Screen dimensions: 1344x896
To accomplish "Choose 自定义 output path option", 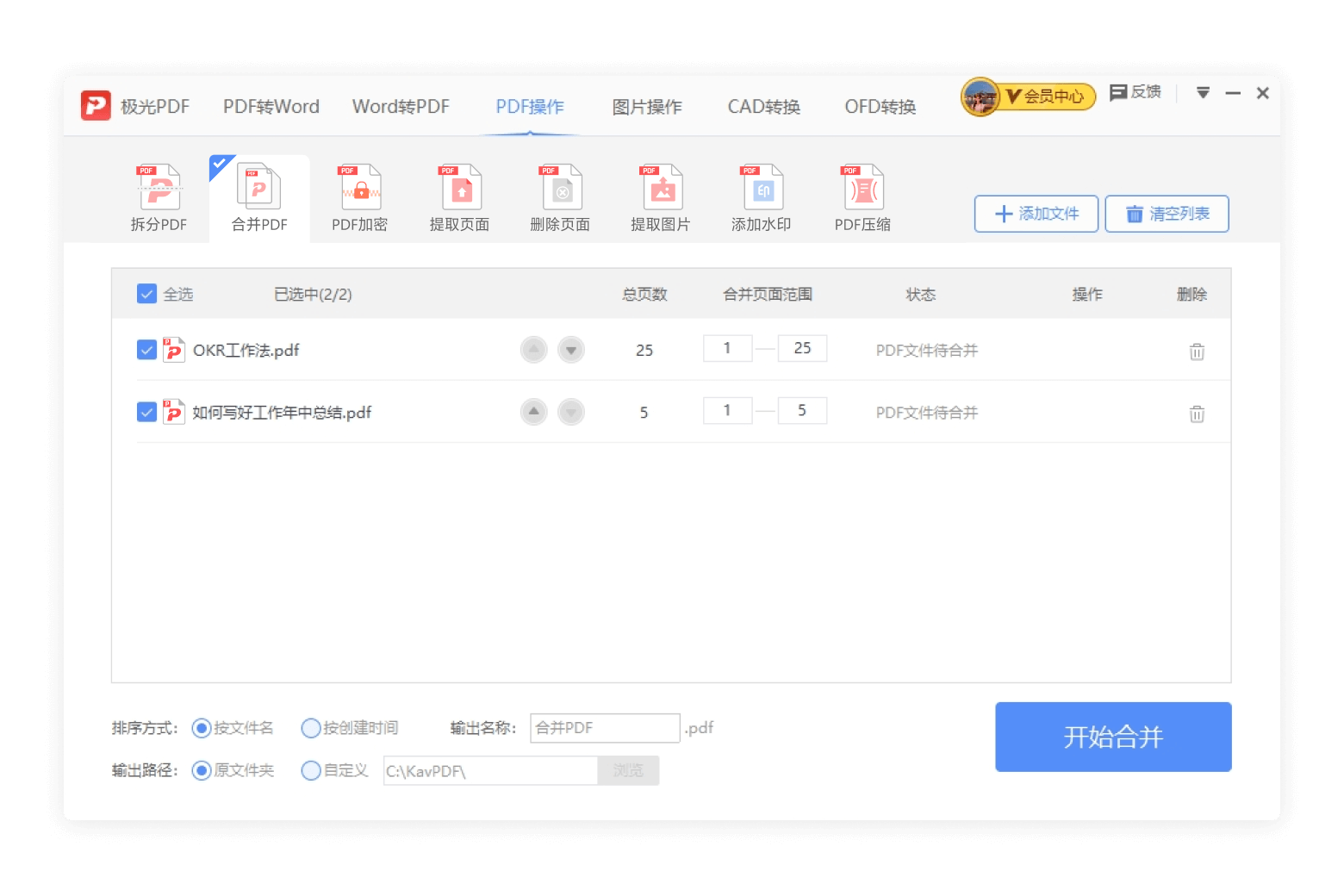I will click(311, 771).
